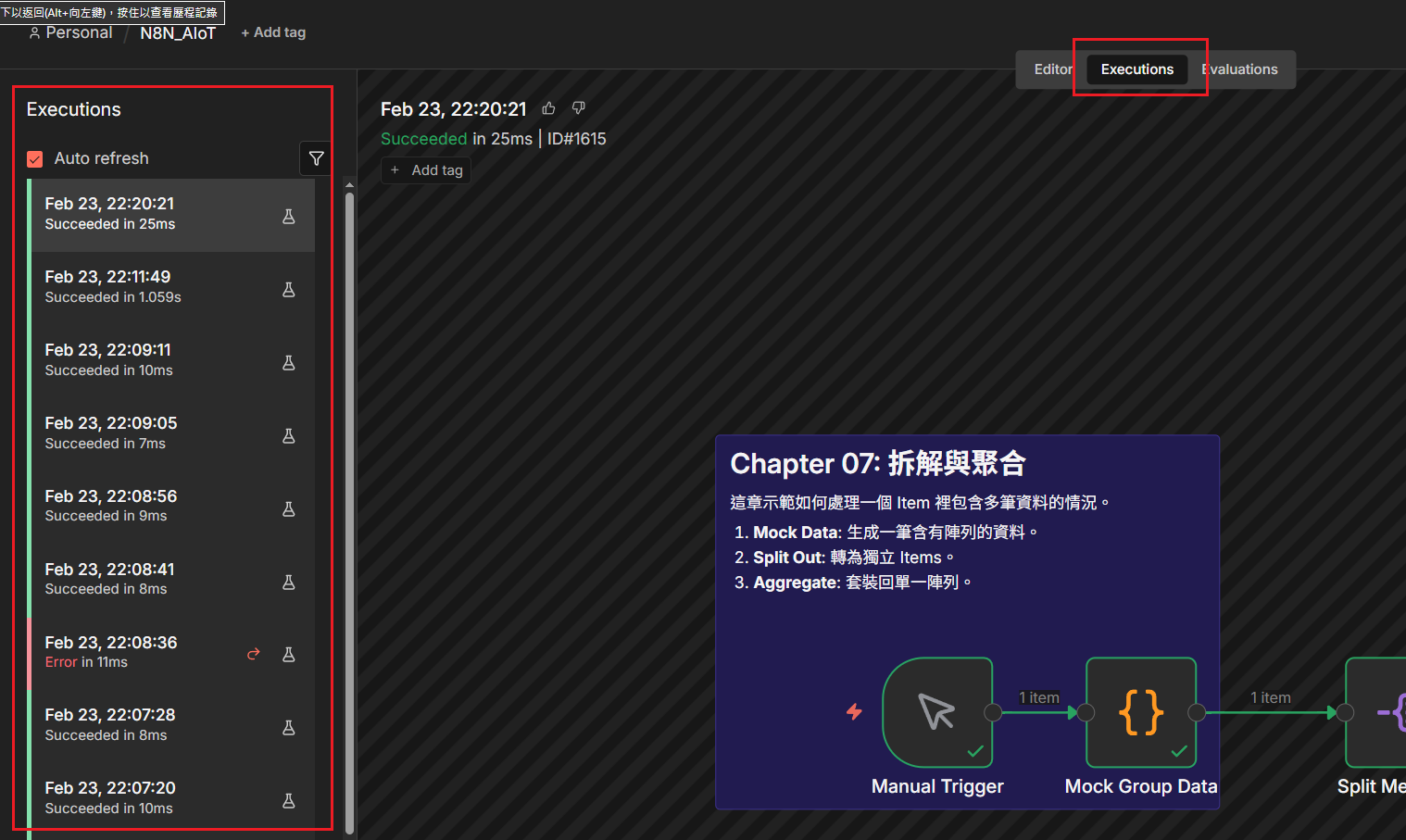Switch to the Evaluations tab
The image size is (1406, 840).
[x=1242, y=69]
